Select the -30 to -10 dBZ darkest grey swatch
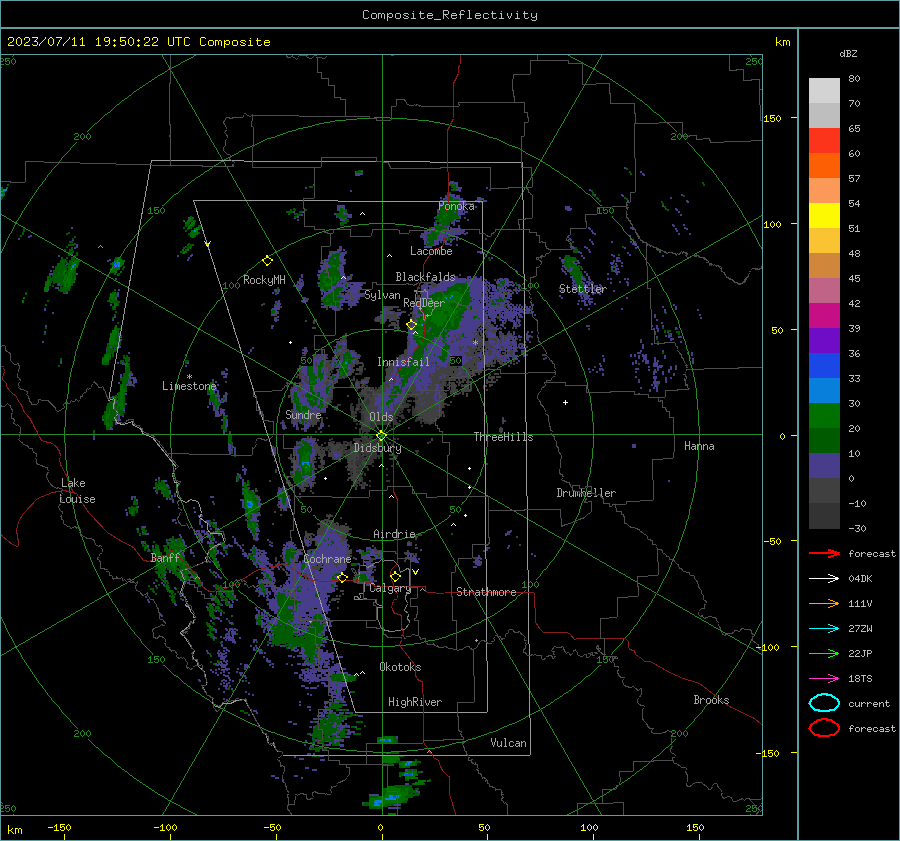Viewport: 900px width, 841px height. tap(824, 516)
